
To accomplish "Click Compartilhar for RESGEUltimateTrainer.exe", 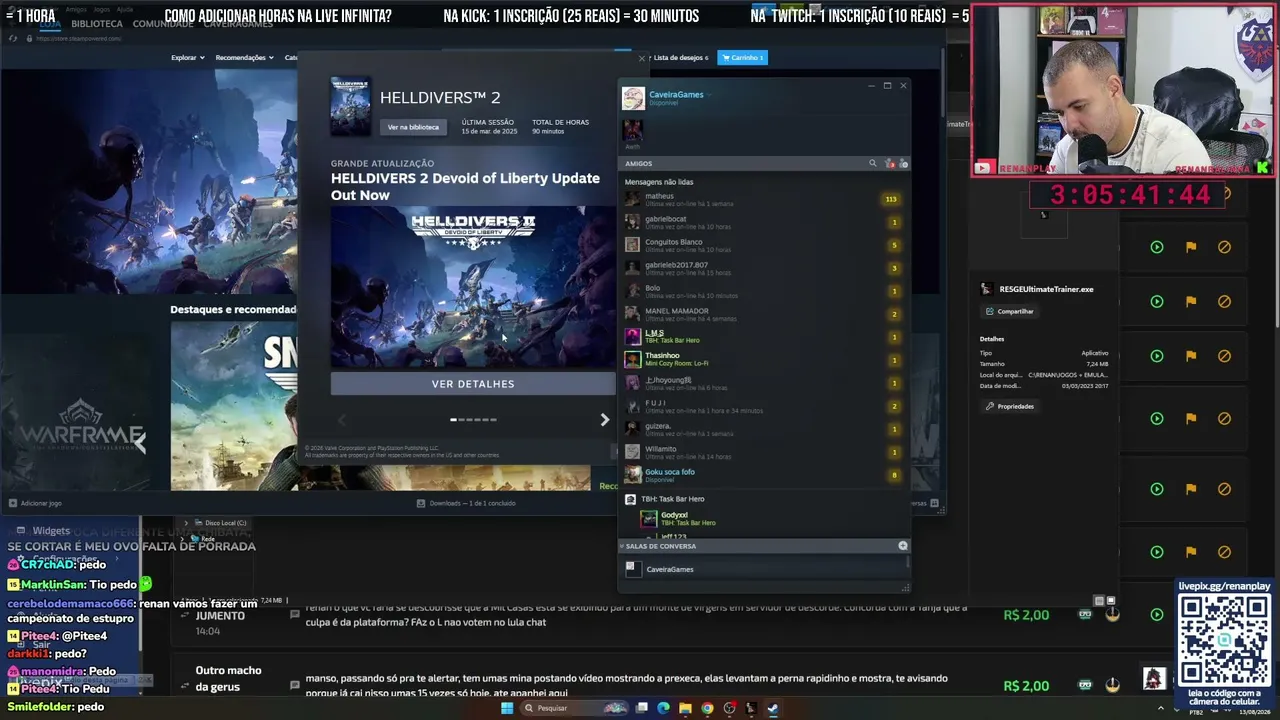I will [x=1010, y=311].
